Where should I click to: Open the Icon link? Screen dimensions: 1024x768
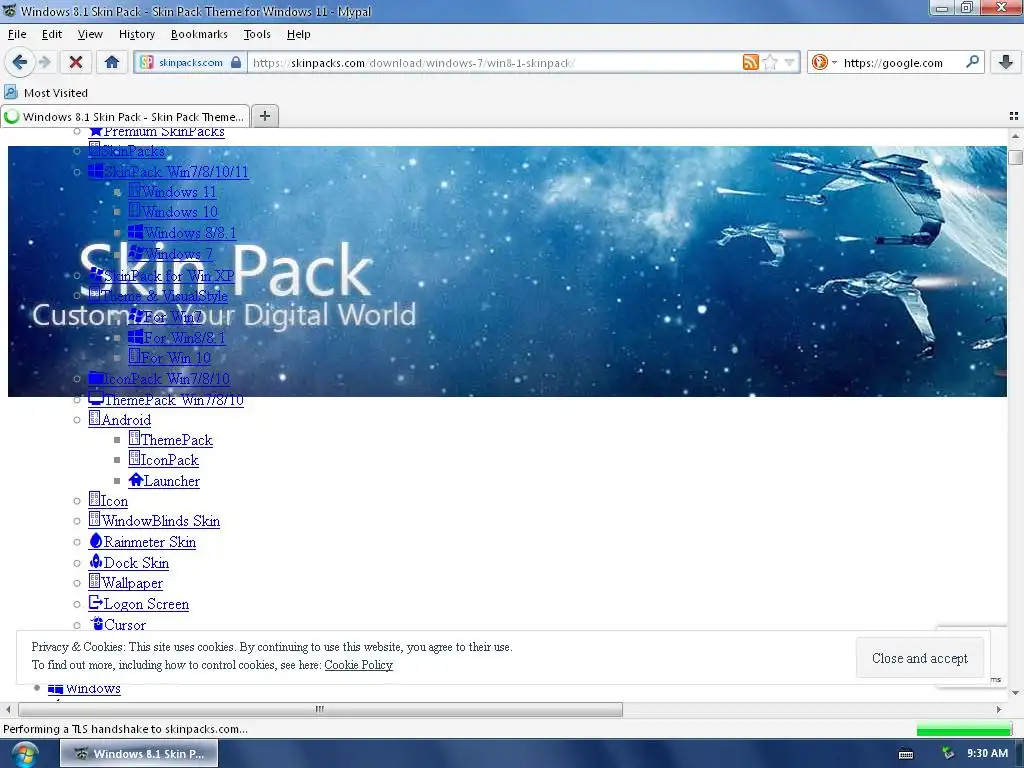coord(108,501)
